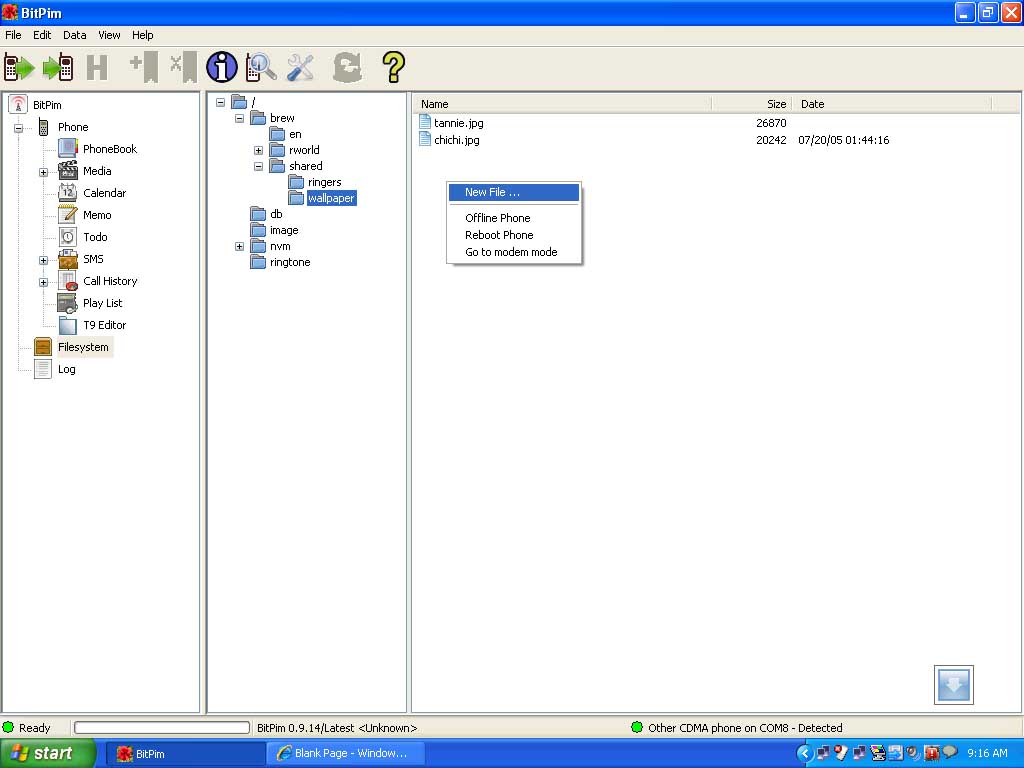The image size is (1024, 768).
Task: Open the T9 Editor icon
Action: coord(68,325)
